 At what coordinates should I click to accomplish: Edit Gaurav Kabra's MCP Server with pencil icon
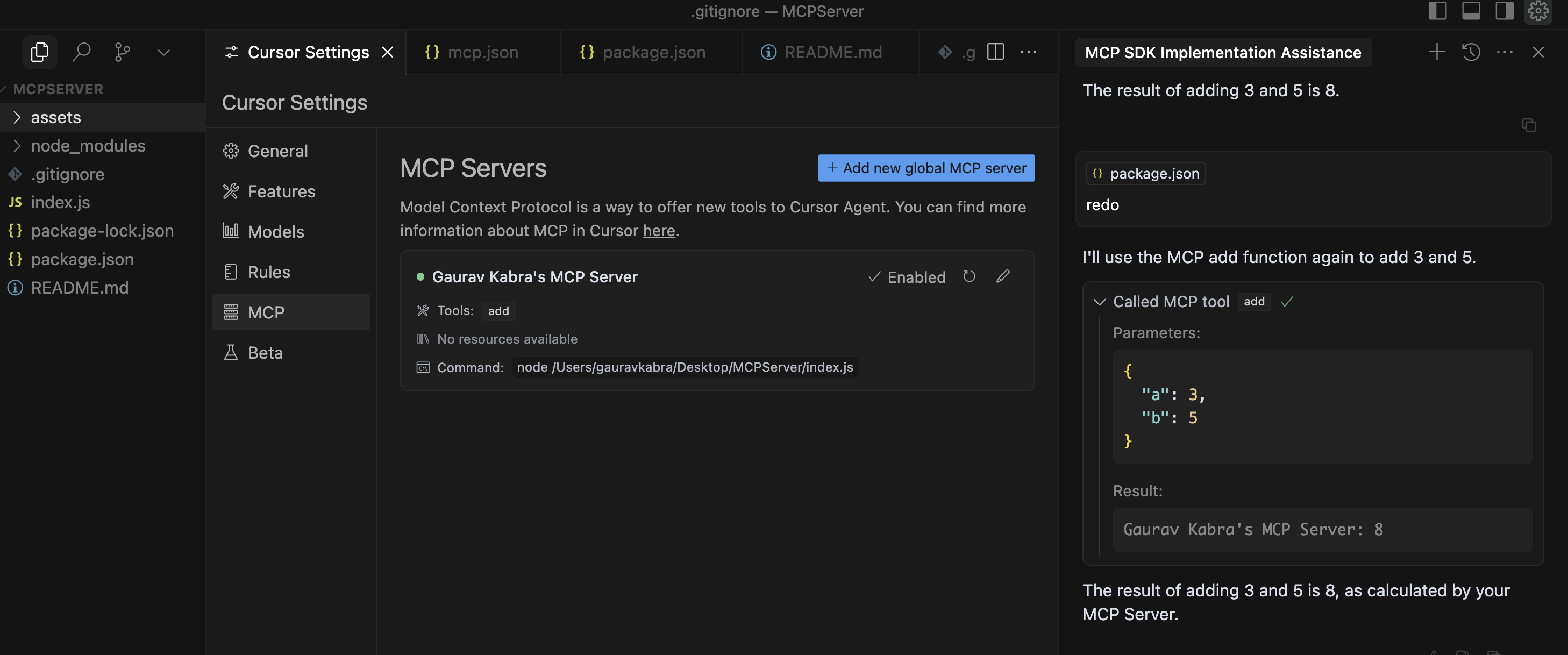(x=1002, y=277)
